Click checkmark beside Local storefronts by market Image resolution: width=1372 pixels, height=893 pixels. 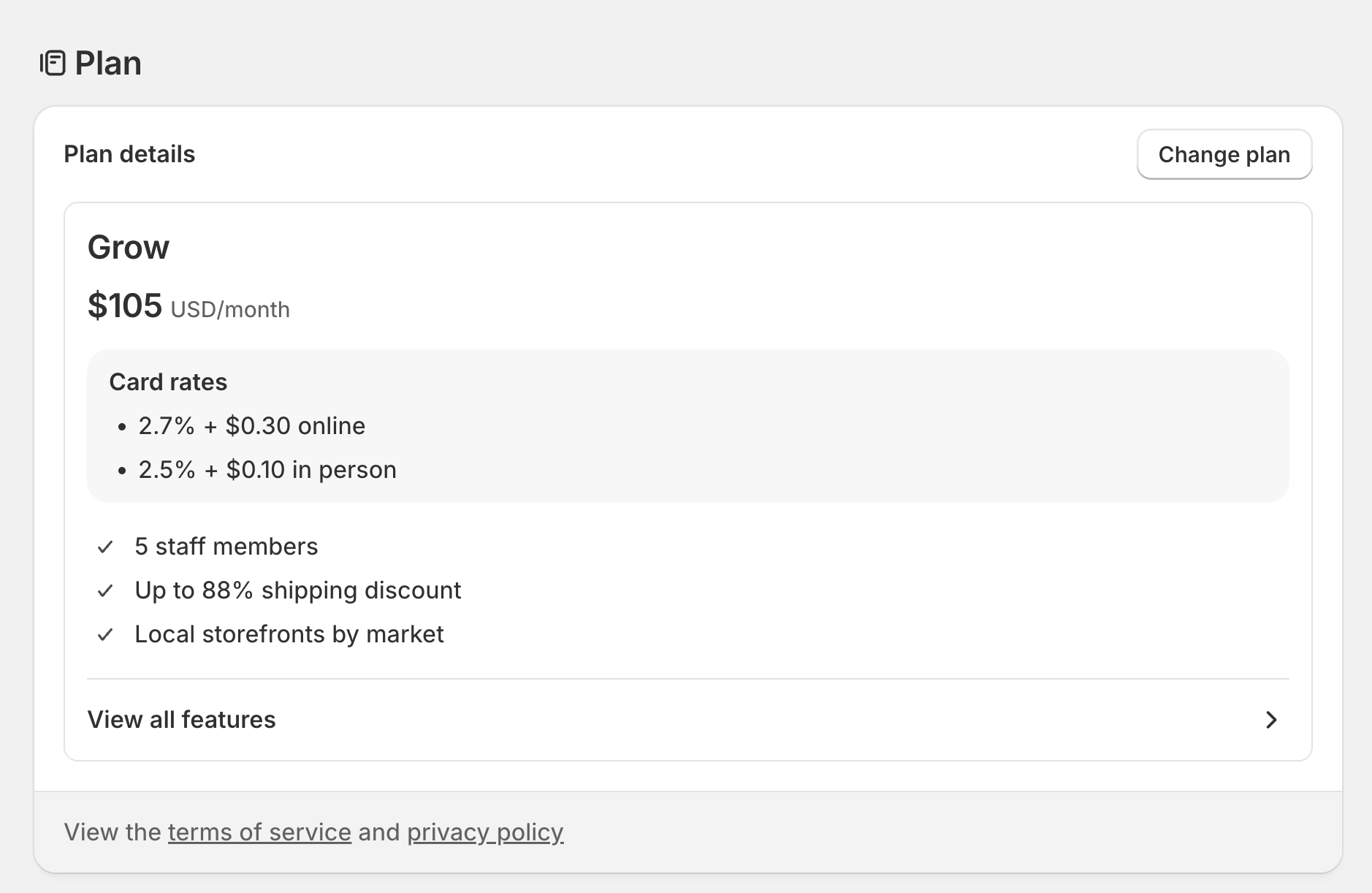click(x=105, y=634)
